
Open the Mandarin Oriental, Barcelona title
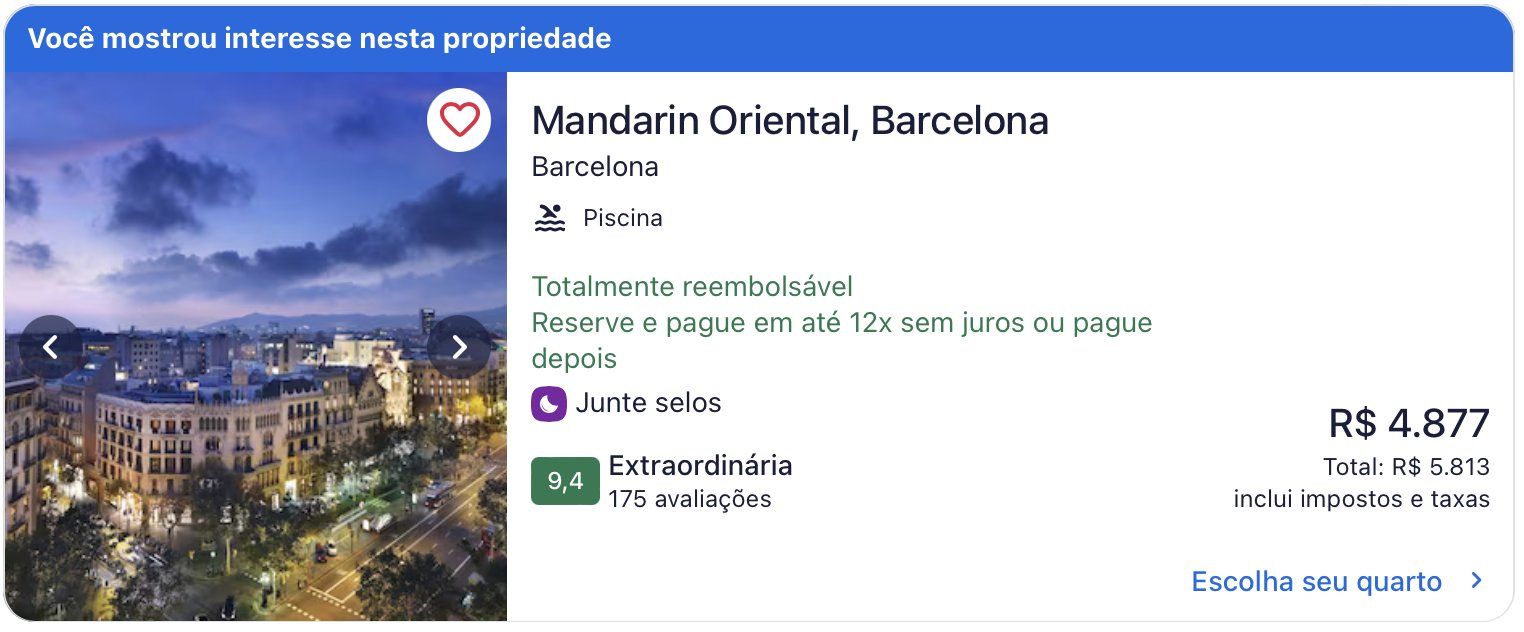790,121
